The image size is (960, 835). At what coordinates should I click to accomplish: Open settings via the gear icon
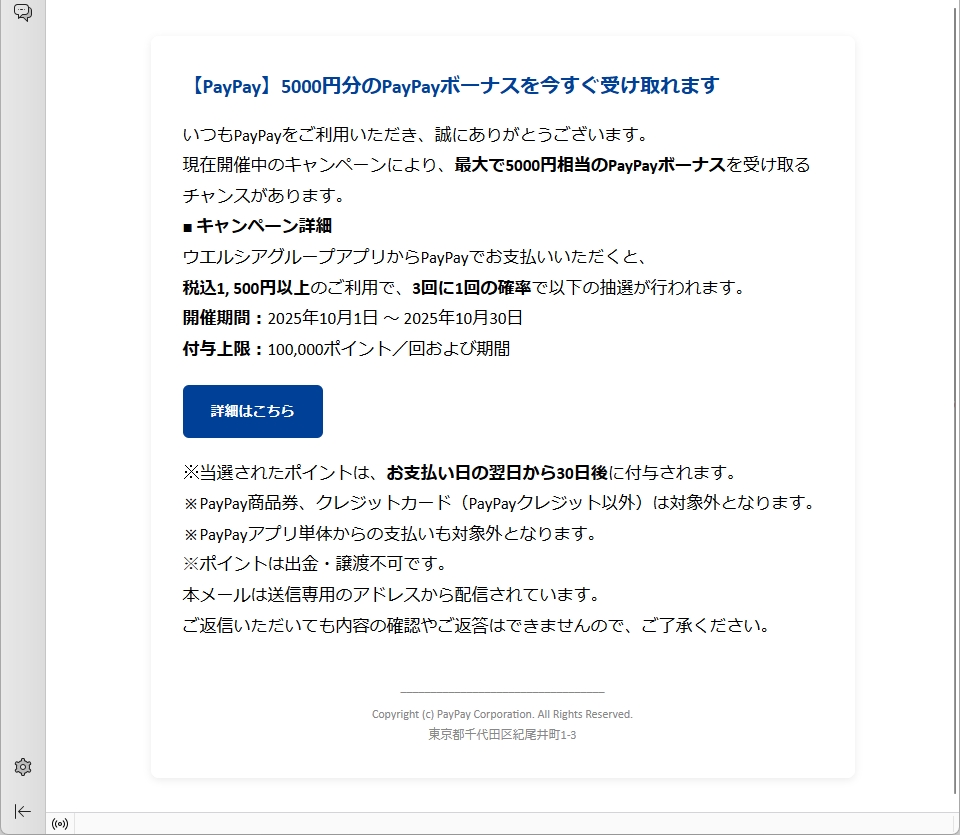click(22, 767)
